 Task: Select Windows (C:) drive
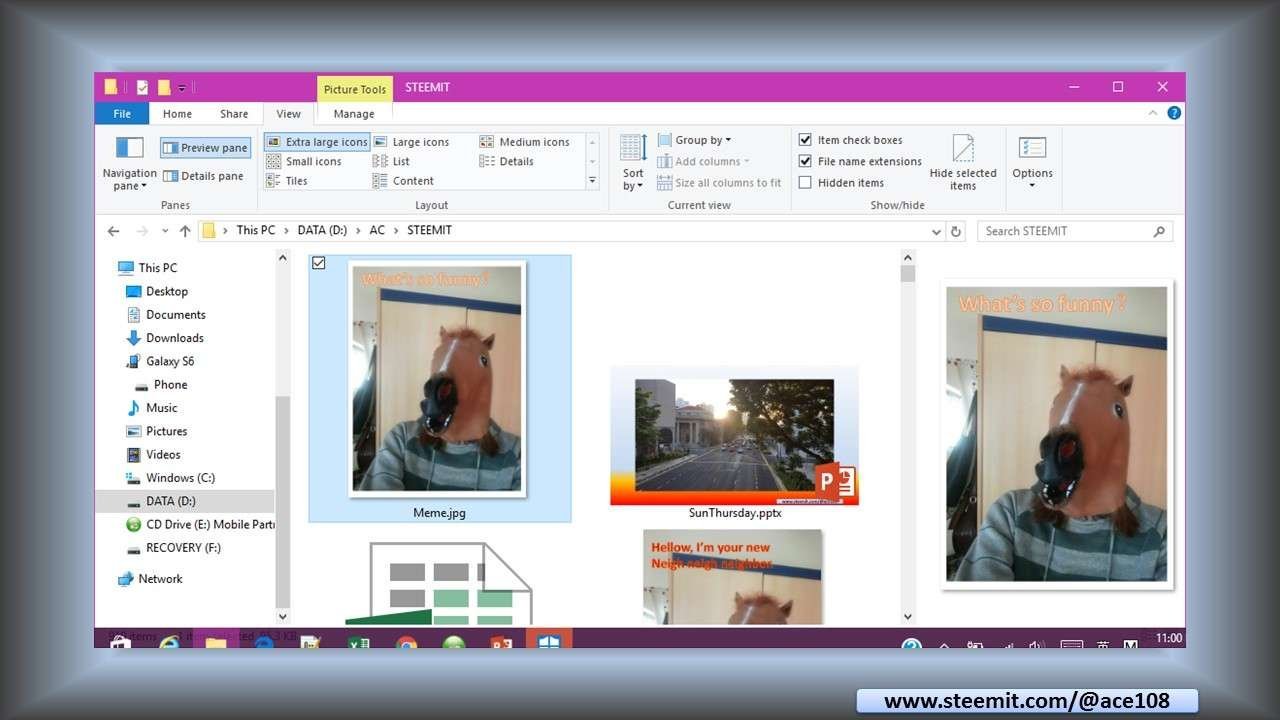click(170, 478)
